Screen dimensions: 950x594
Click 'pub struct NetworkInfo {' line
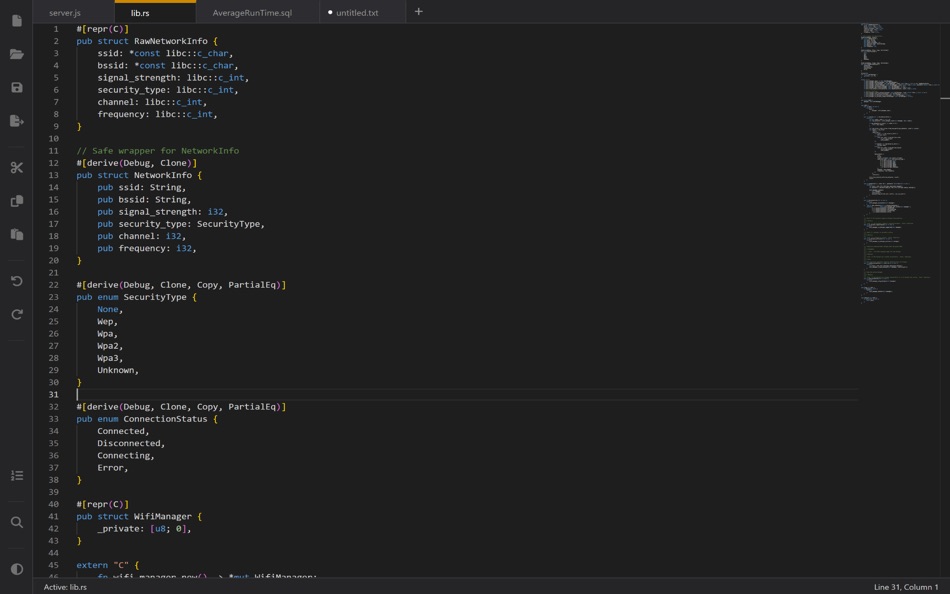click(139, 175)
